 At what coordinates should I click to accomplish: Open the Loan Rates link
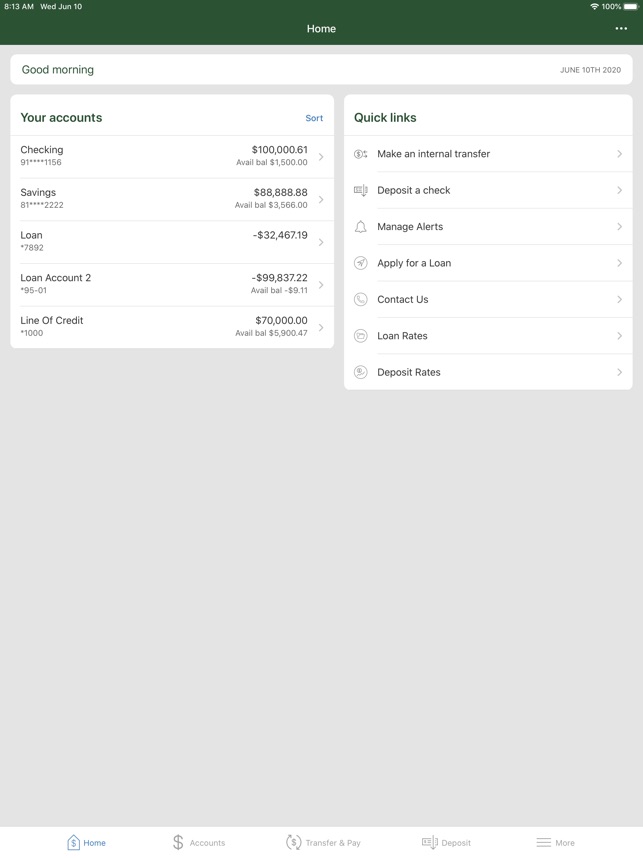point(402,336)
